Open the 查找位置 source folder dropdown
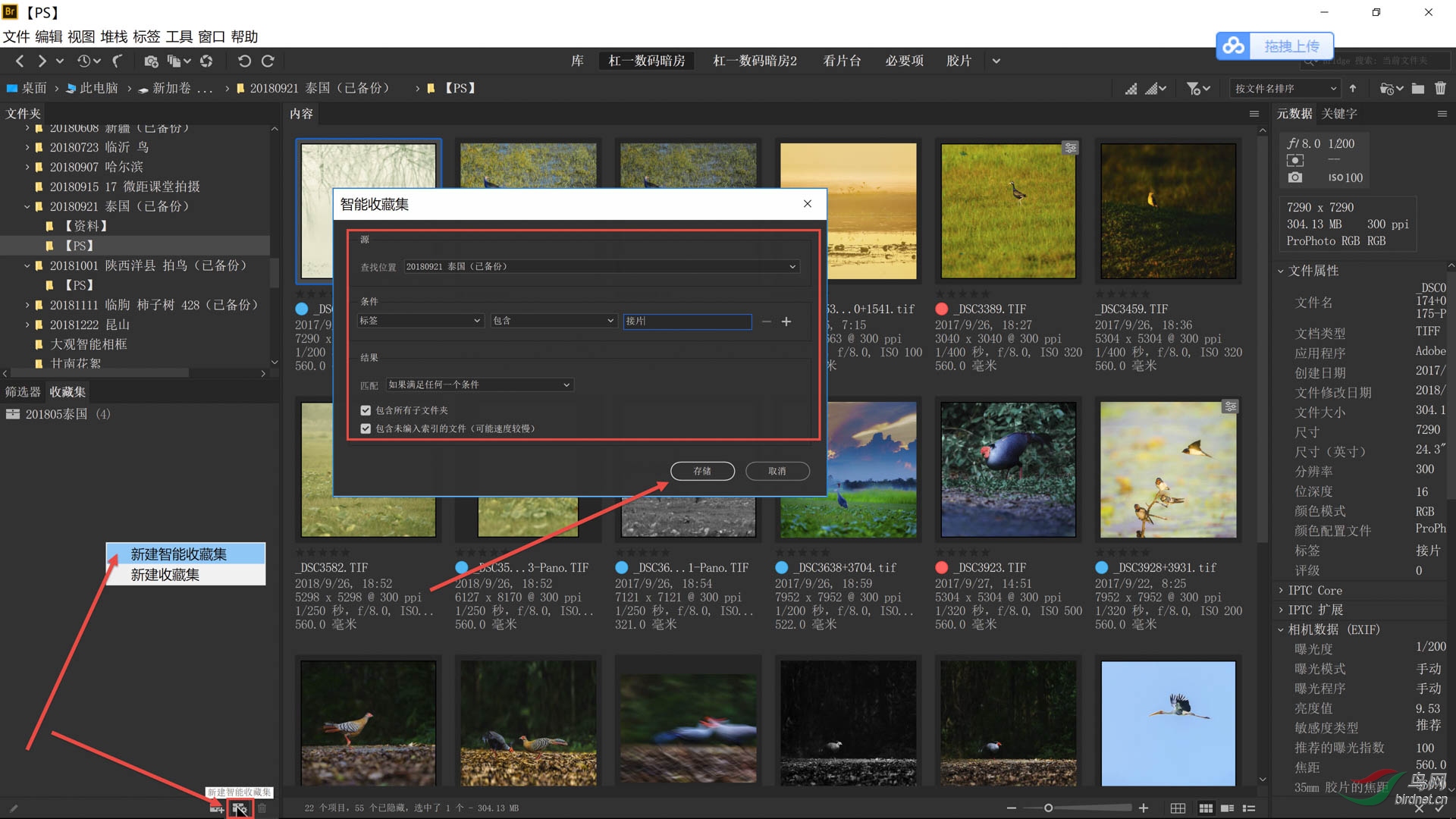 point(601,267)
